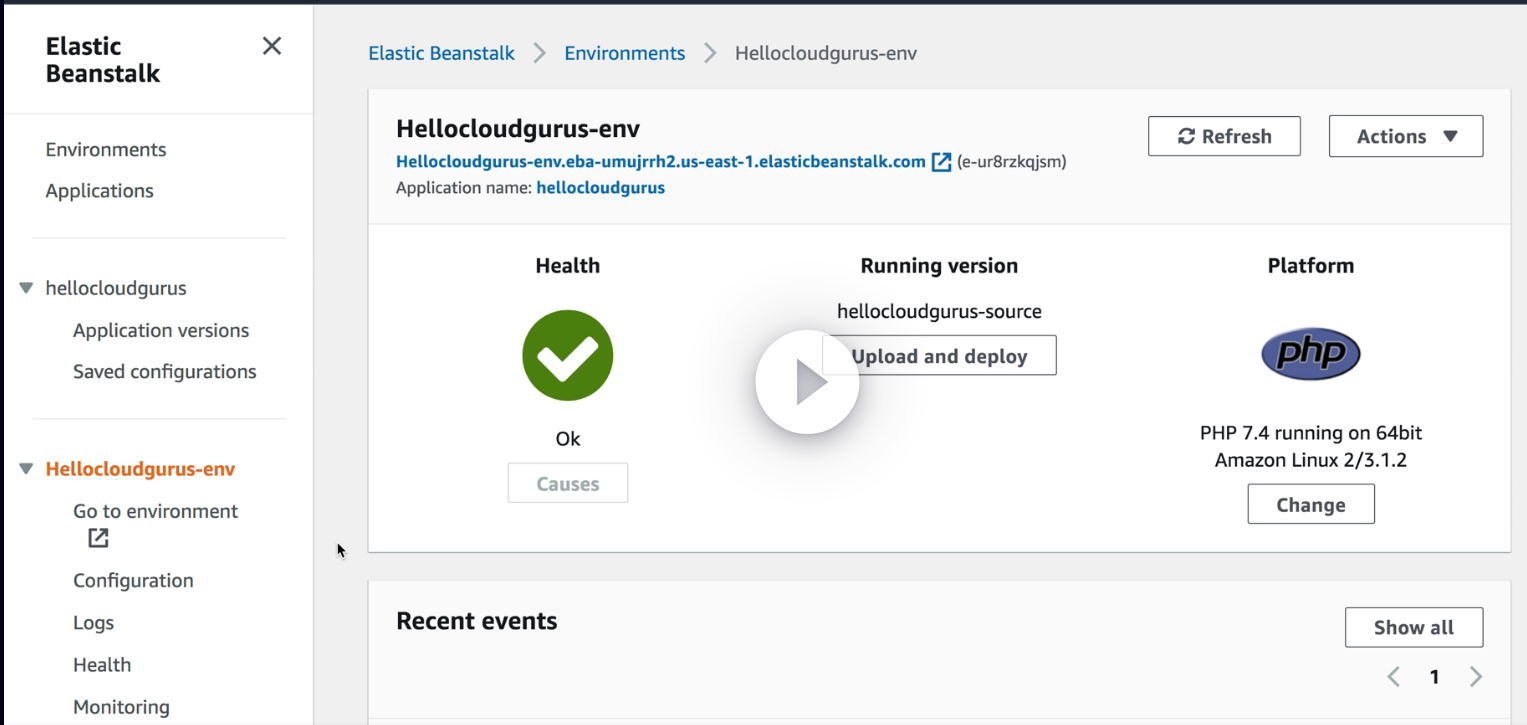Open the Actions dropdown menu

click(x=1405, y=136)
